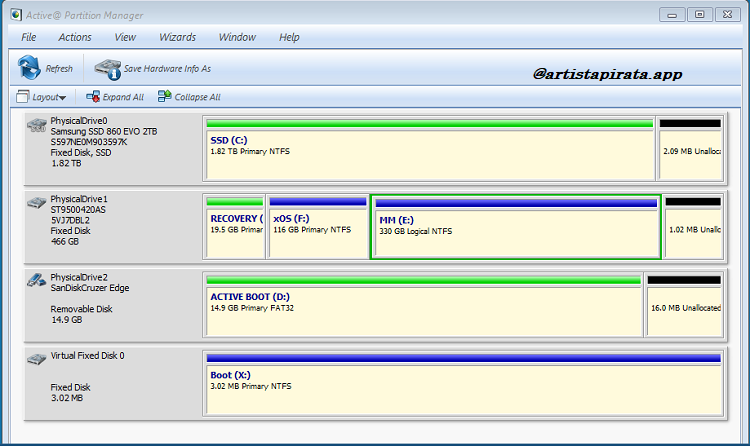Click the Collapse All icon
This screenshot has width=750, height=446.
point(164,97)
